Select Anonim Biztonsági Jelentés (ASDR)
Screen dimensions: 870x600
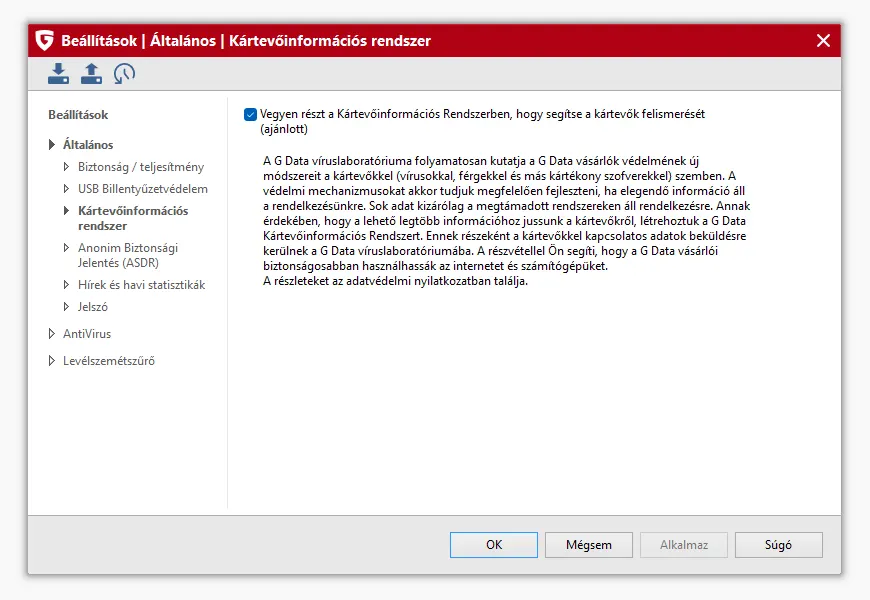pos(128,255)
